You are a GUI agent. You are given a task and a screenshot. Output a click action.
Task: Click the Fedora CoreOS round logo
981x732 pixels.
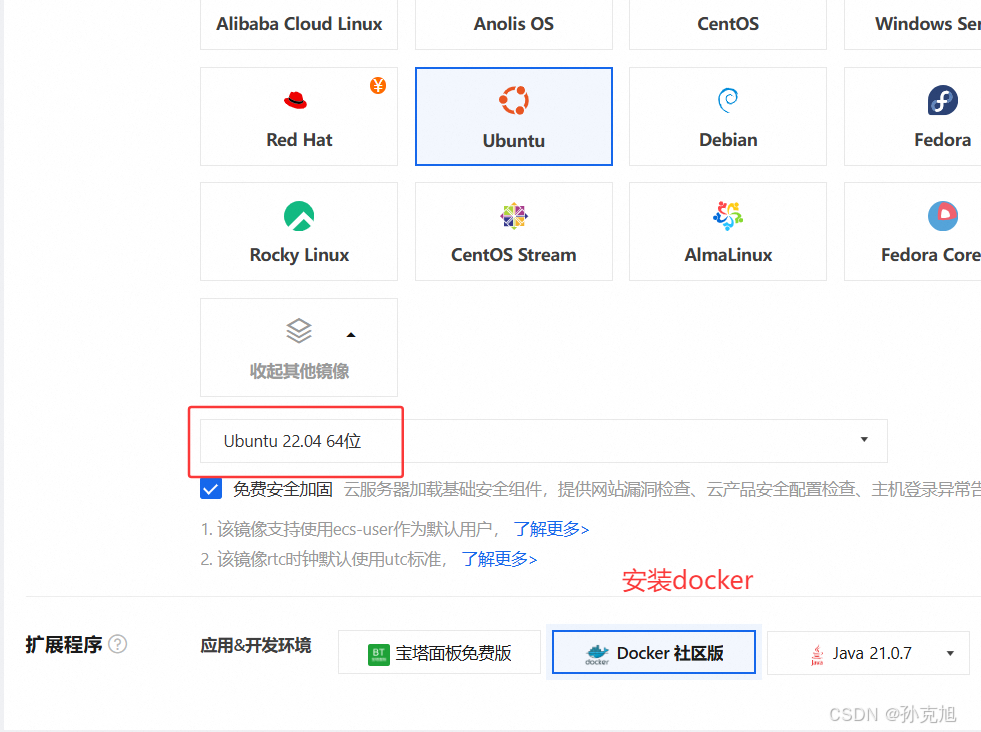coord(942,216)
